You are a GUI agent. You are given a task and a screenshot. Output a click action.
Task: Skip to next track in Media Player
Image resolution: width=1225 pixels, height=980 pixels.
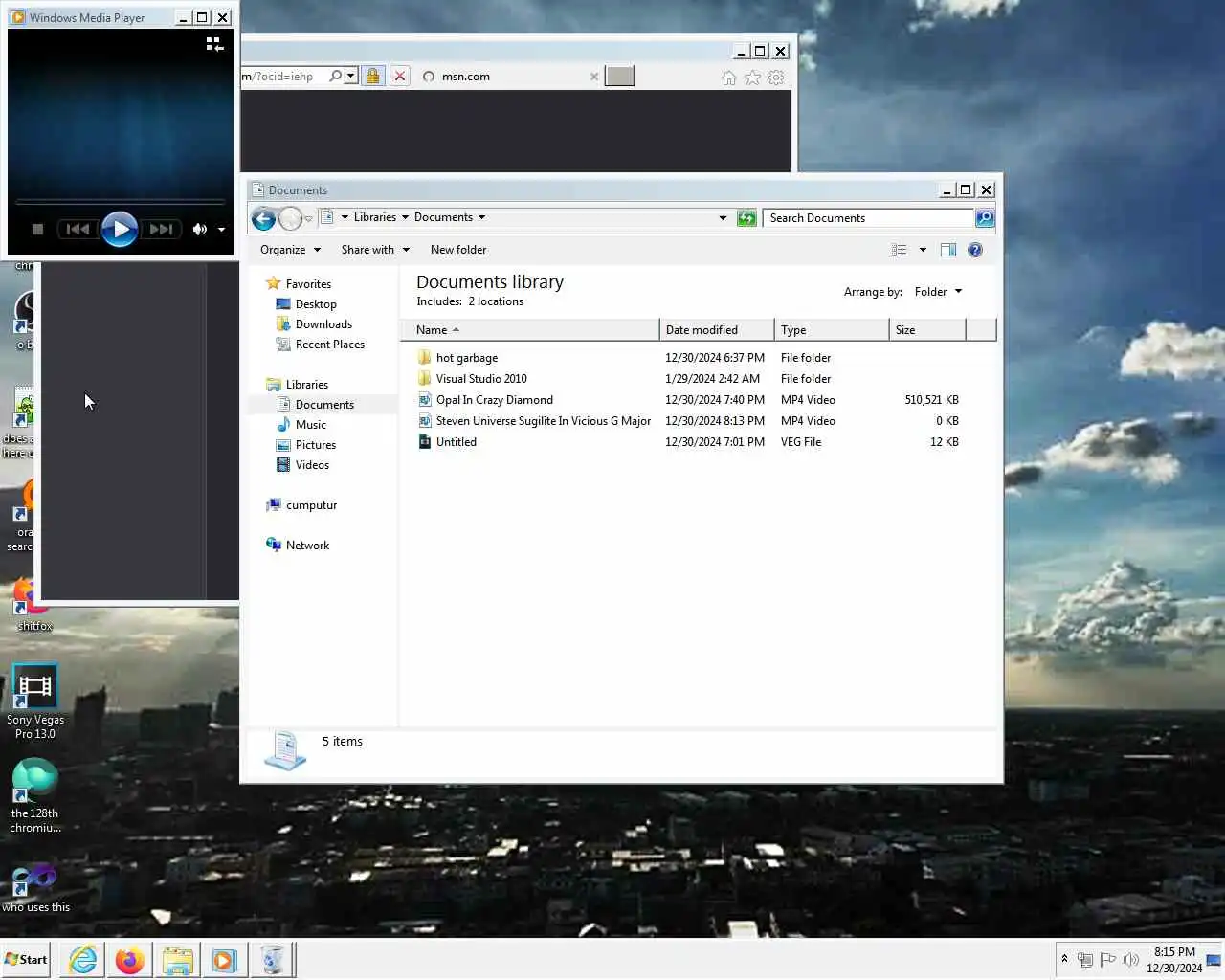161,229
